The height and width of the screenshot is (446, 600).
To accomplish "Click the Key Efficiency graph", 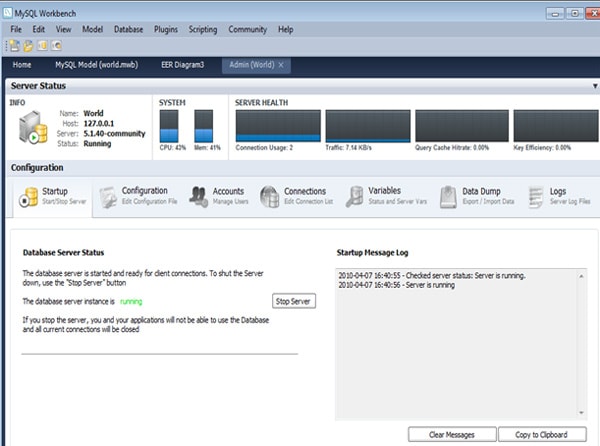I will click(556, 126).
